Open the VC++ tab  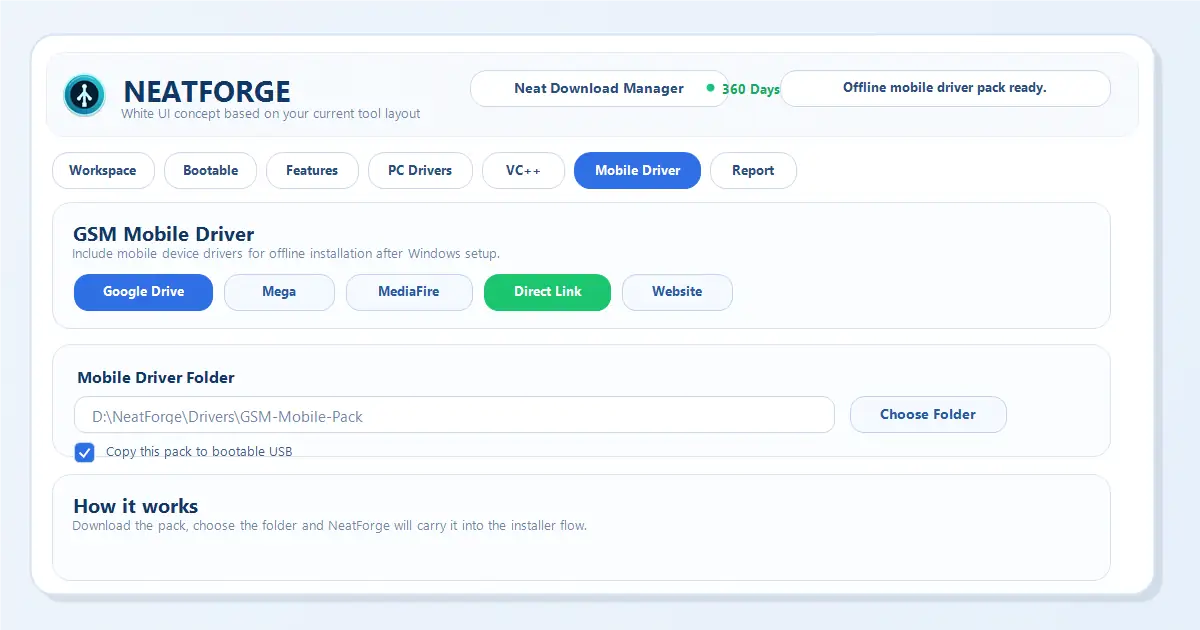(x=523, y=170)
